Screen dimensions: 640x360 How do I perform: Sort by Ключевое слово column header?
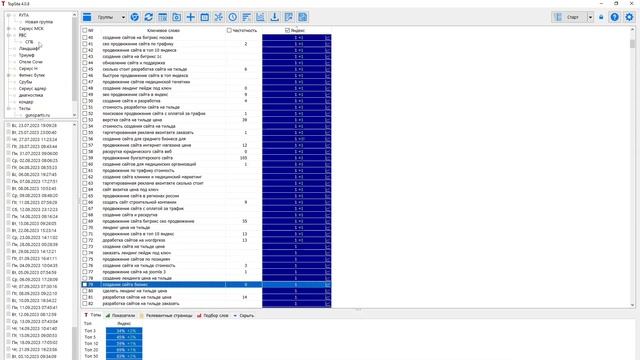[x=163, y=30]
